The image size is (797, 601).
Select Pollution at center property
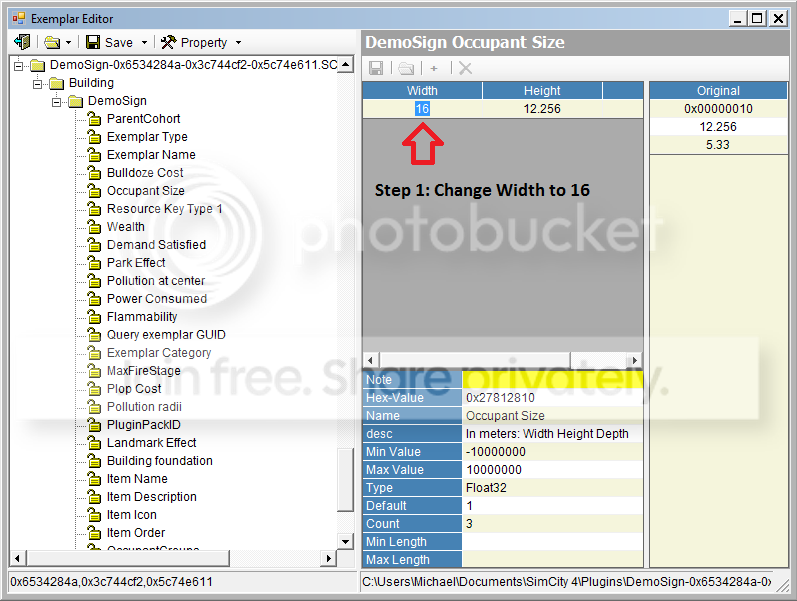click(156, 281)
